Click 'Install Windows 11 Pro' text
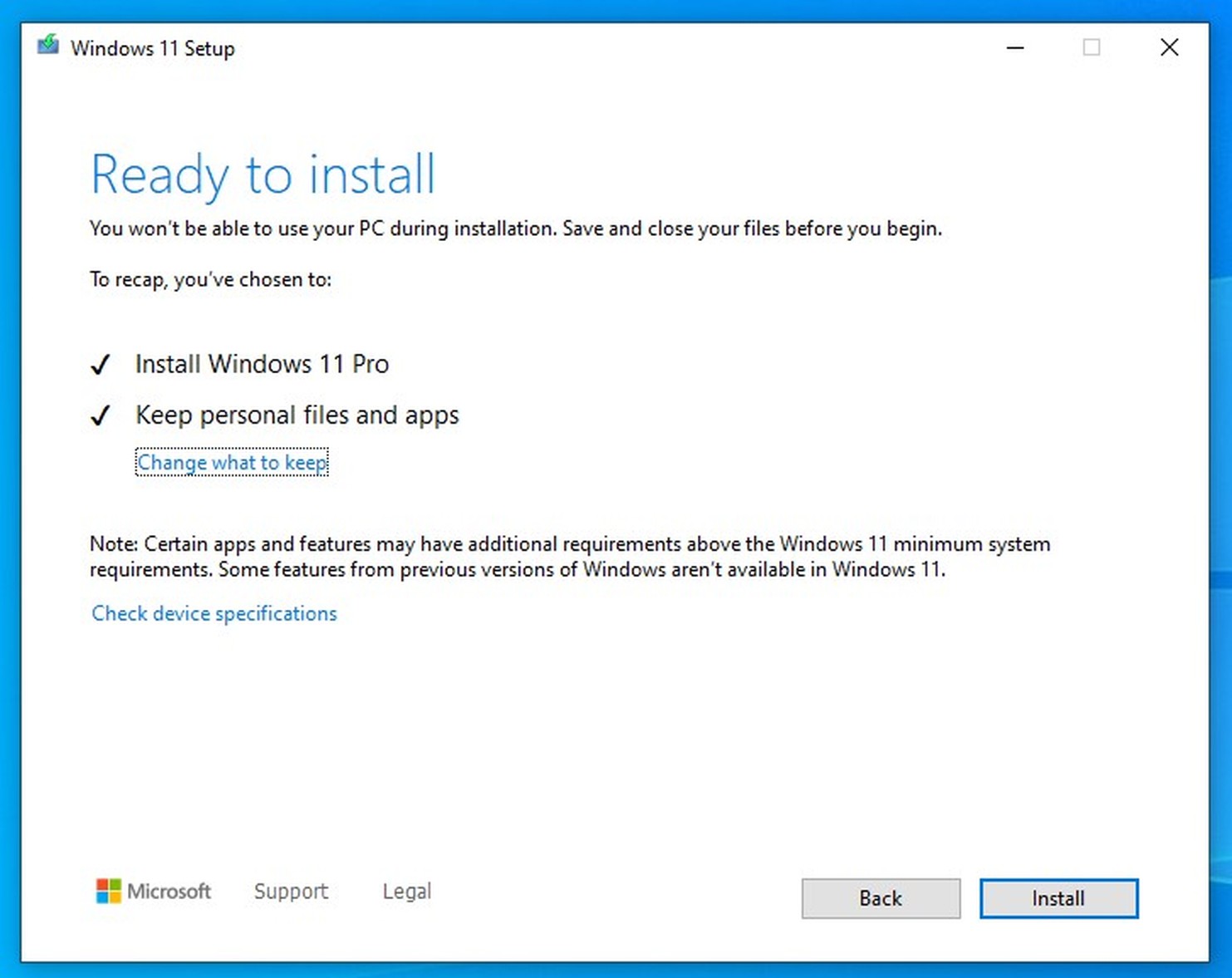 [262, 364]
